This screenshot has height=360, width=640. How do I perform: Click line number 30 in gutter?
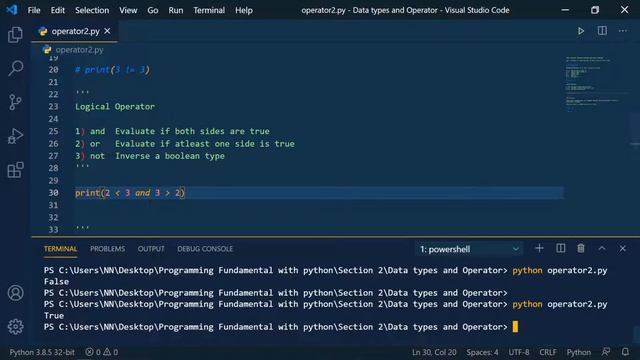tap(53, 193)
